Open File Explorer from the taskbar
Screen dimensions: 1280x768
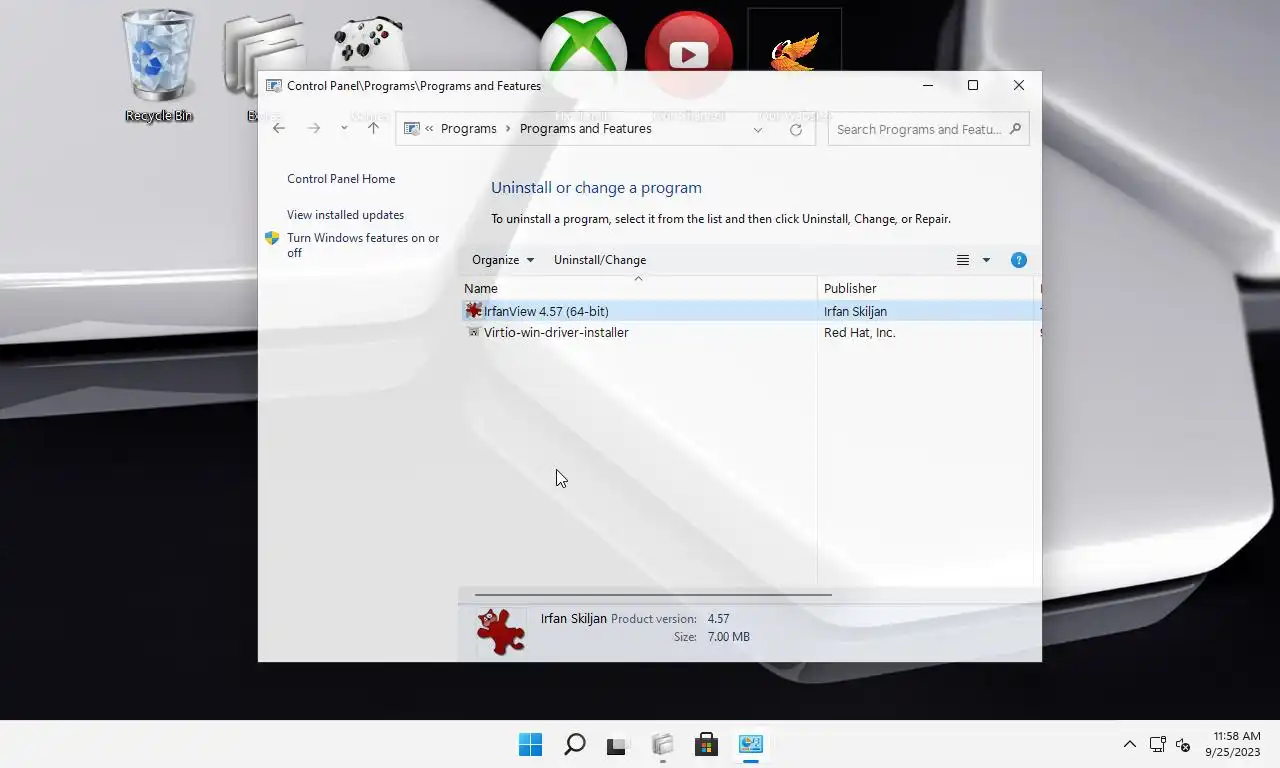click(662, 744)
